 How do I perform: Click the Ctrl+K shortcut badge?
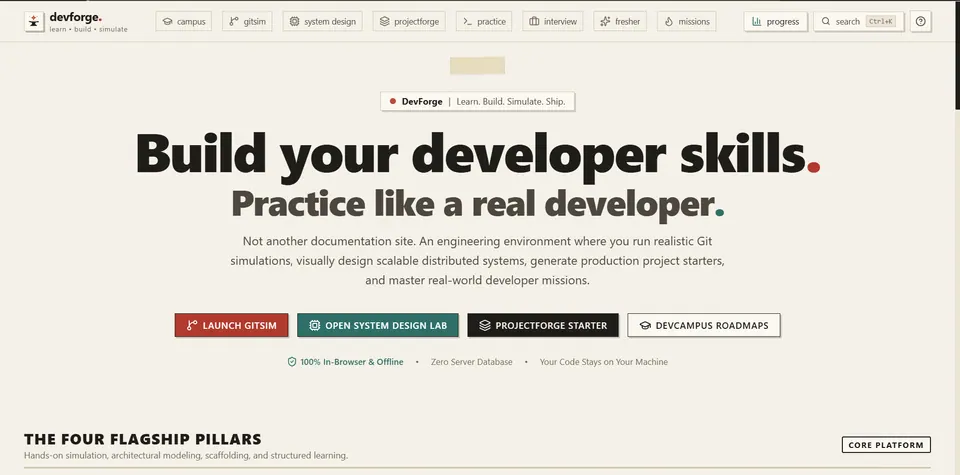point(880,21)
